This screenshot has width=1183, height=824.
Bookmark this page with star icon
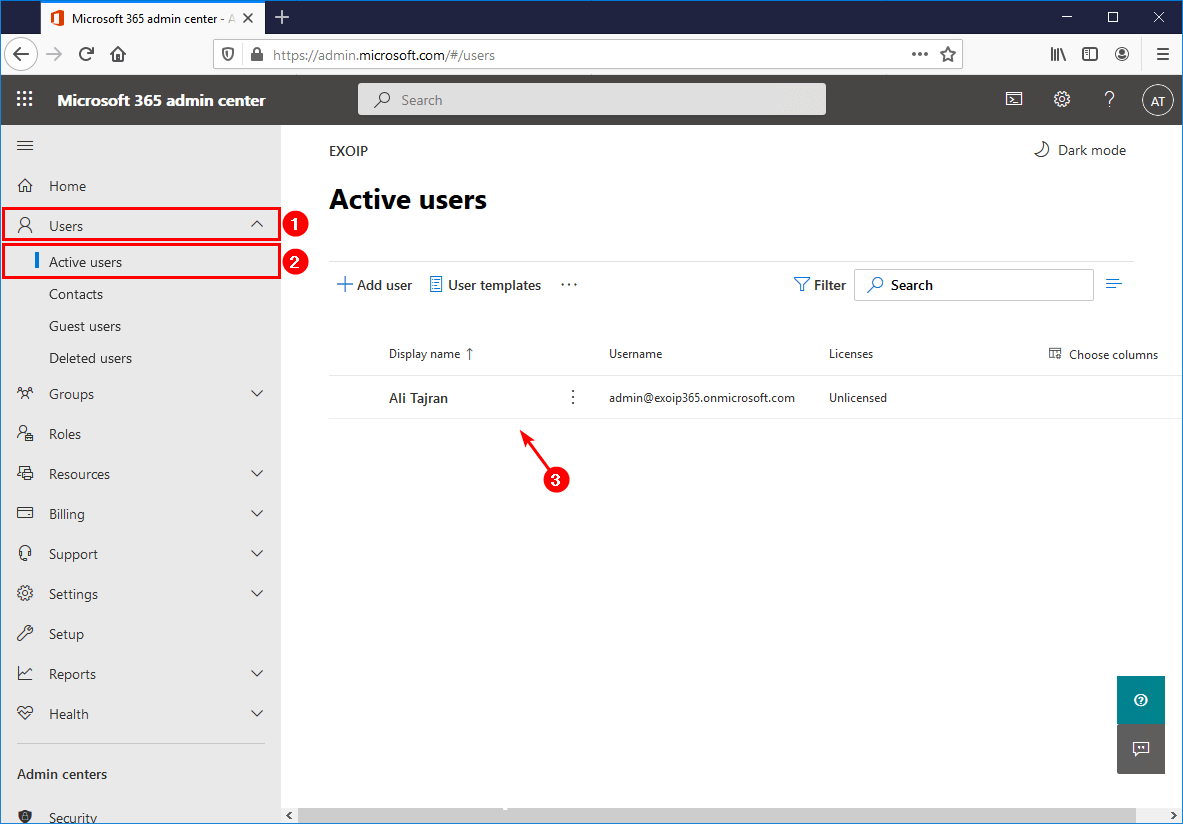click(948, 54)
